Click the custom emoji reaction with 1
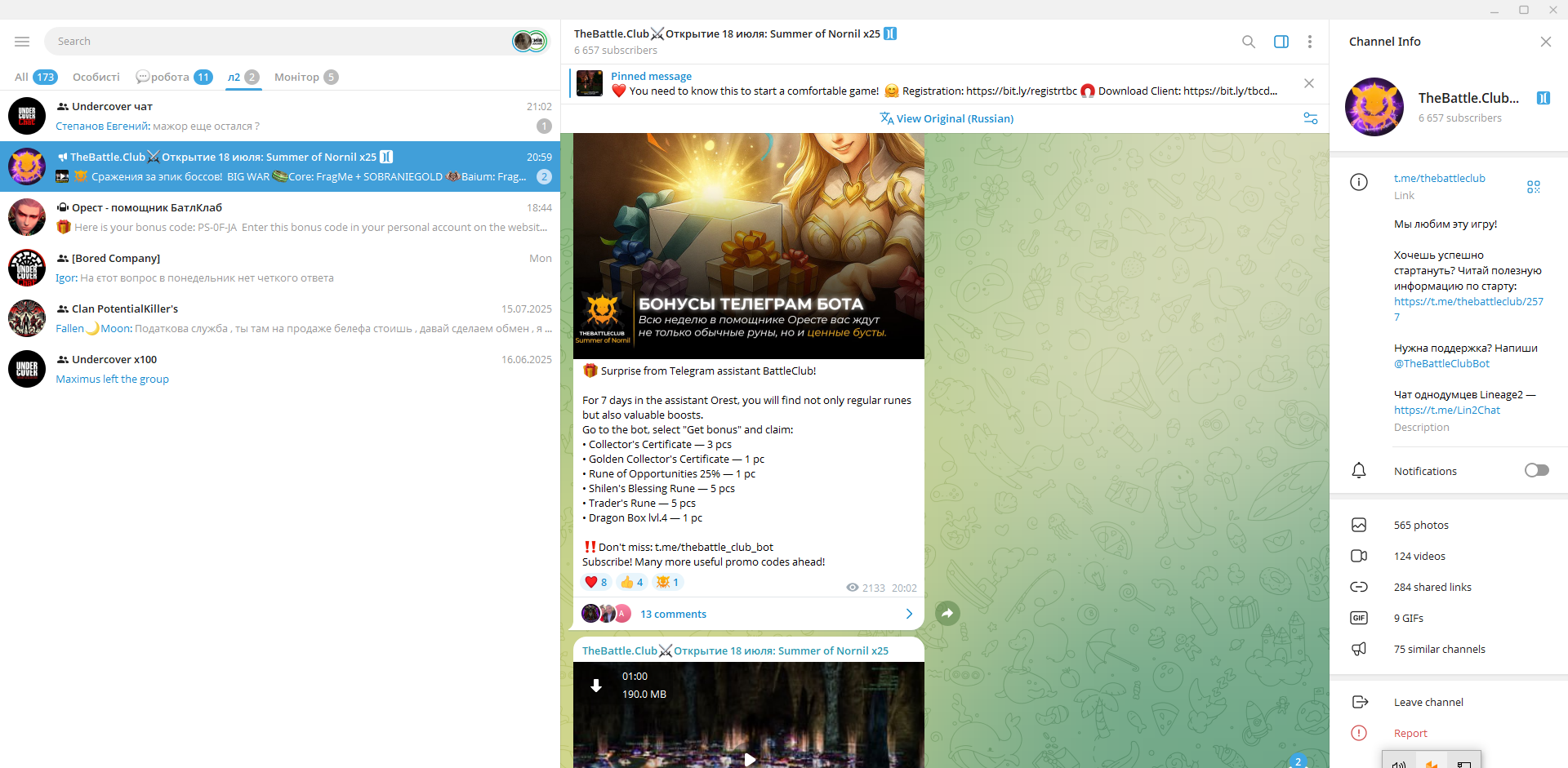 pyautogui.click(x=668, y=582)
